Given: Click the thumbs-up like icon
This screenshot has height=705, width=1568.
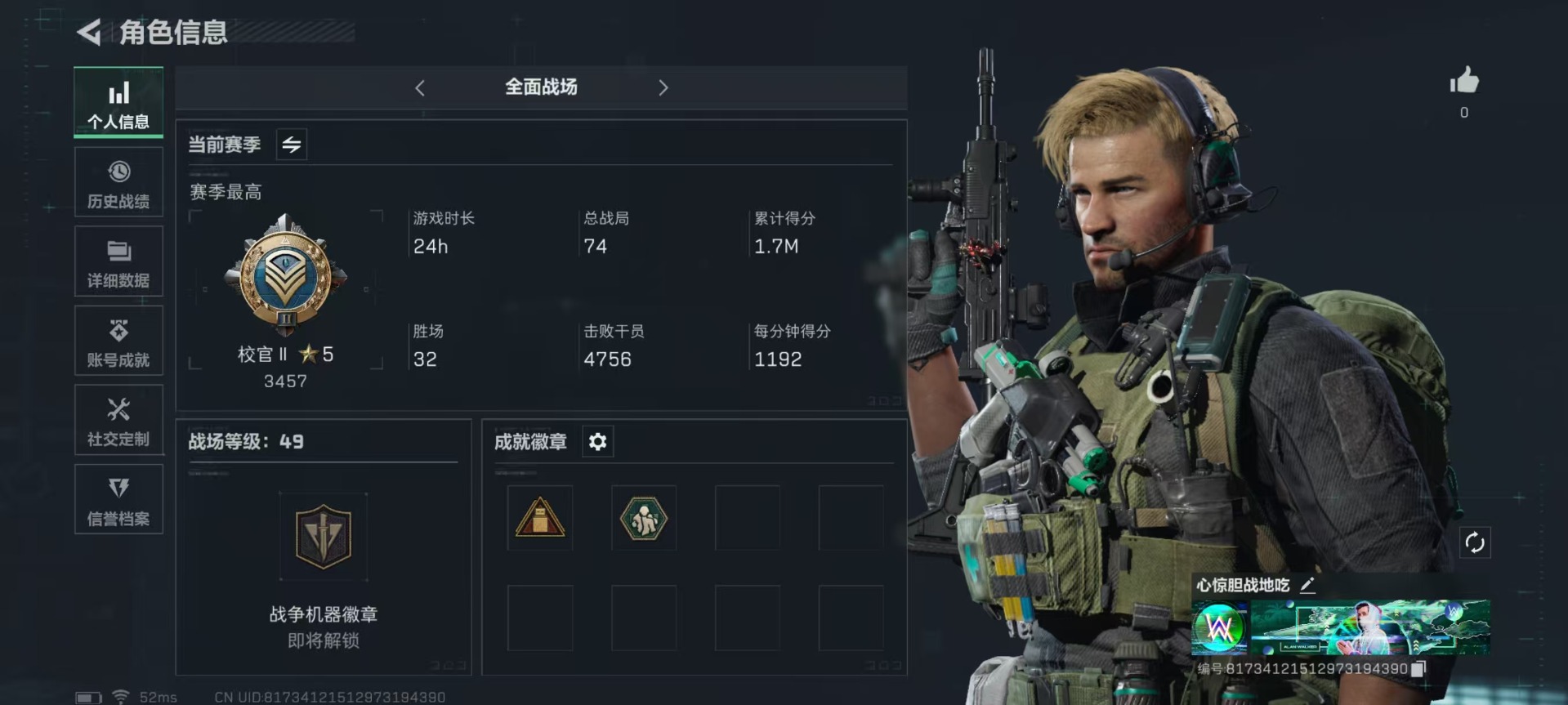Looking at the screenshot, I should point(1463,82).
